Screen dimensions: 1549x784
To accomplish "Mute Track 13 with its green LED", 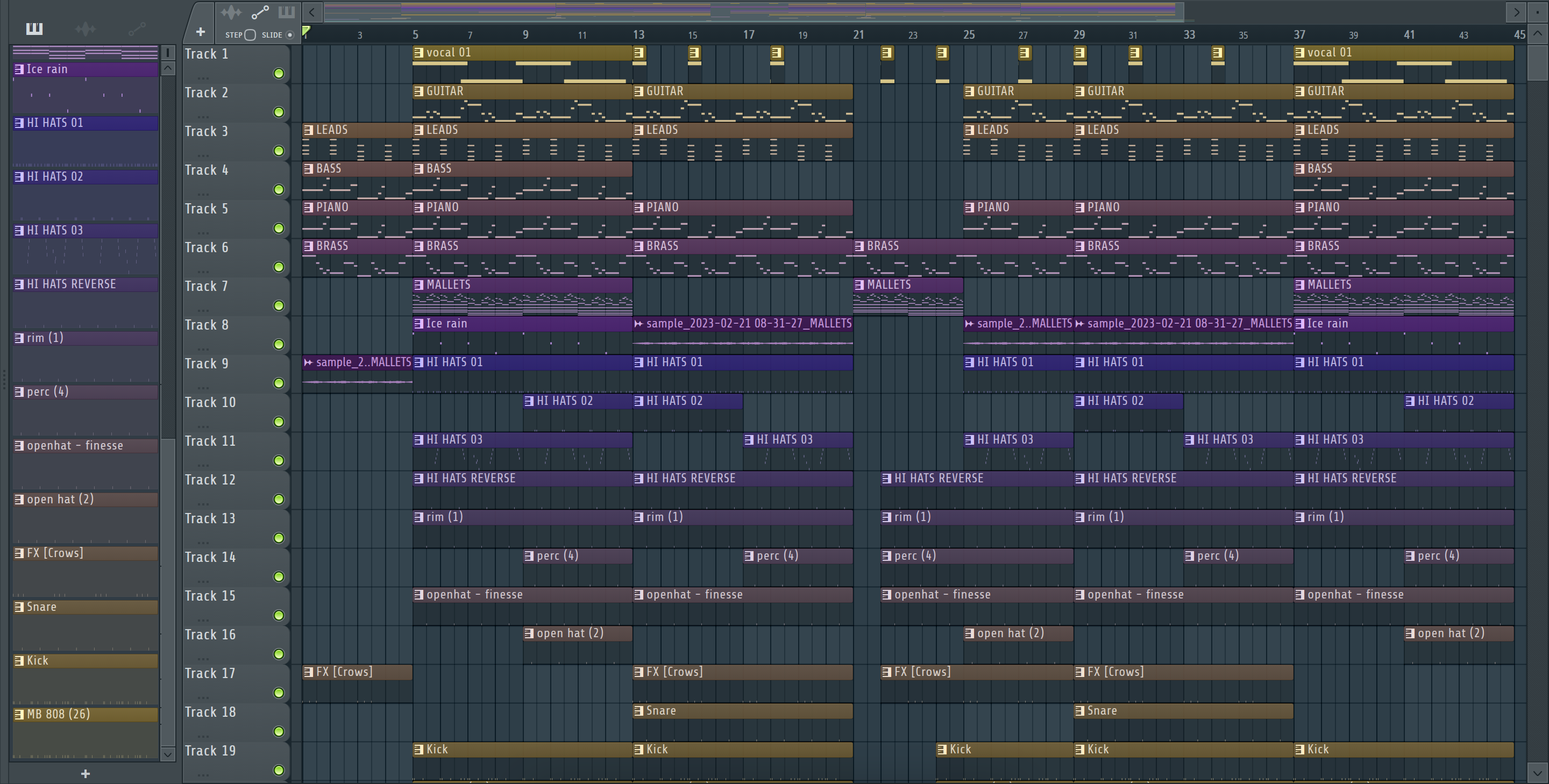I will [x=279, y=538].
